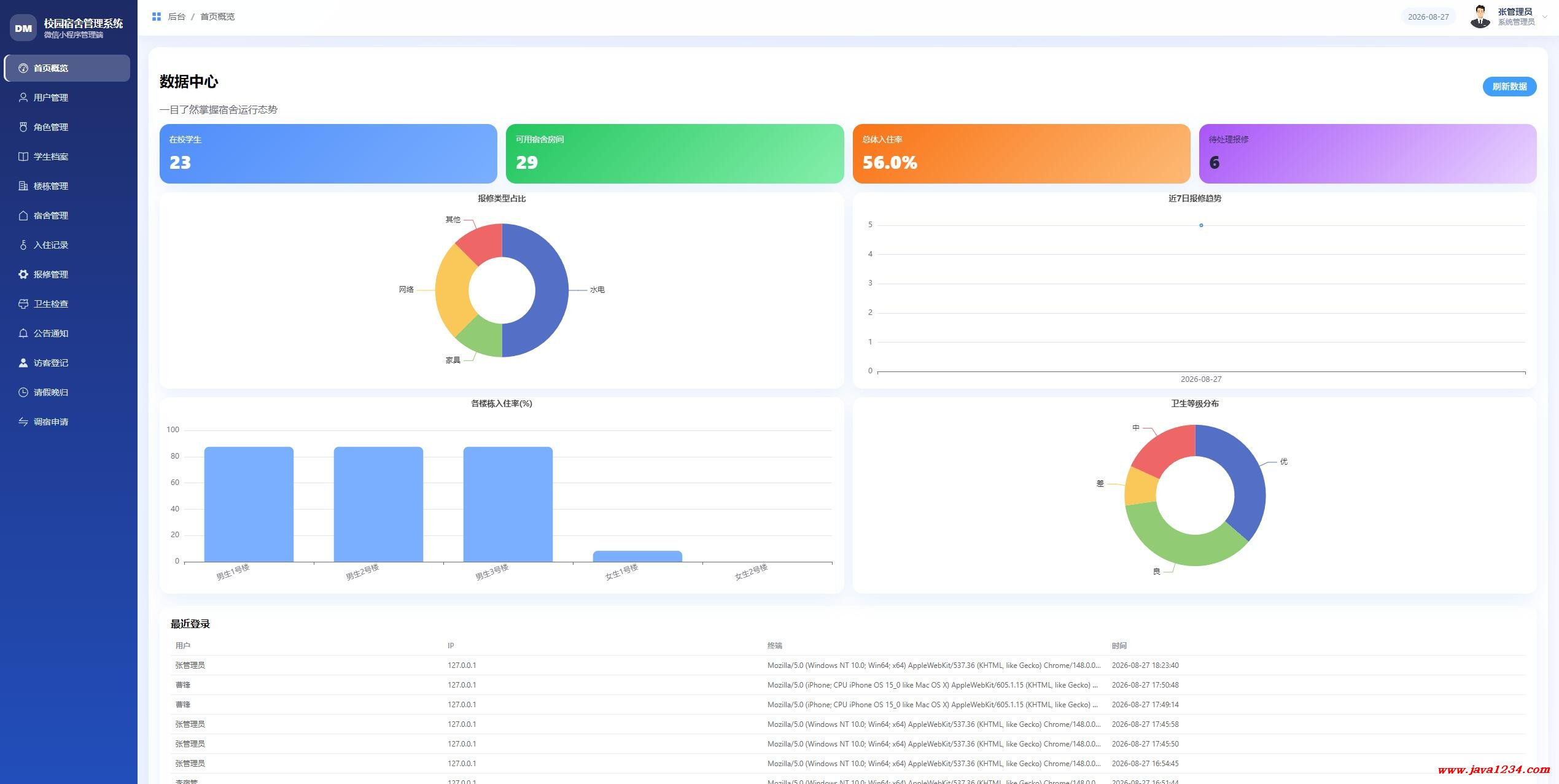This screenshot has height=784, width=1559.
Task: Click the 公告通知 bell icon
Action: (23, 333)
